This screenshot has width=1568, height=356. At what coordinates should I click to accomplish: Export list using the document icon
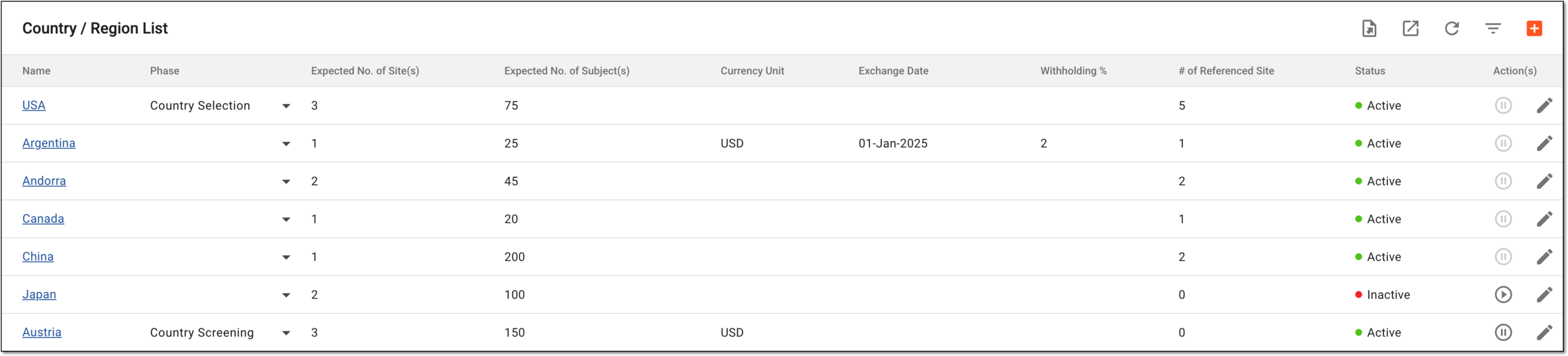[x=1369, y=28]
